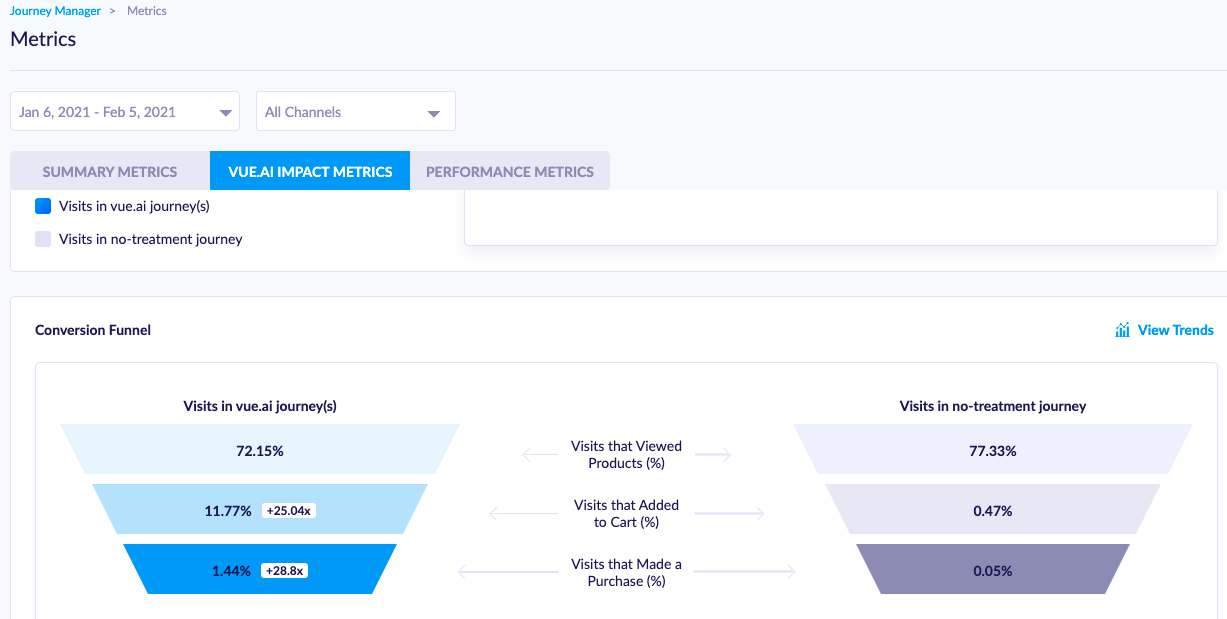
Task: Open the date range dropdown
Action: (x=125, y=111)
